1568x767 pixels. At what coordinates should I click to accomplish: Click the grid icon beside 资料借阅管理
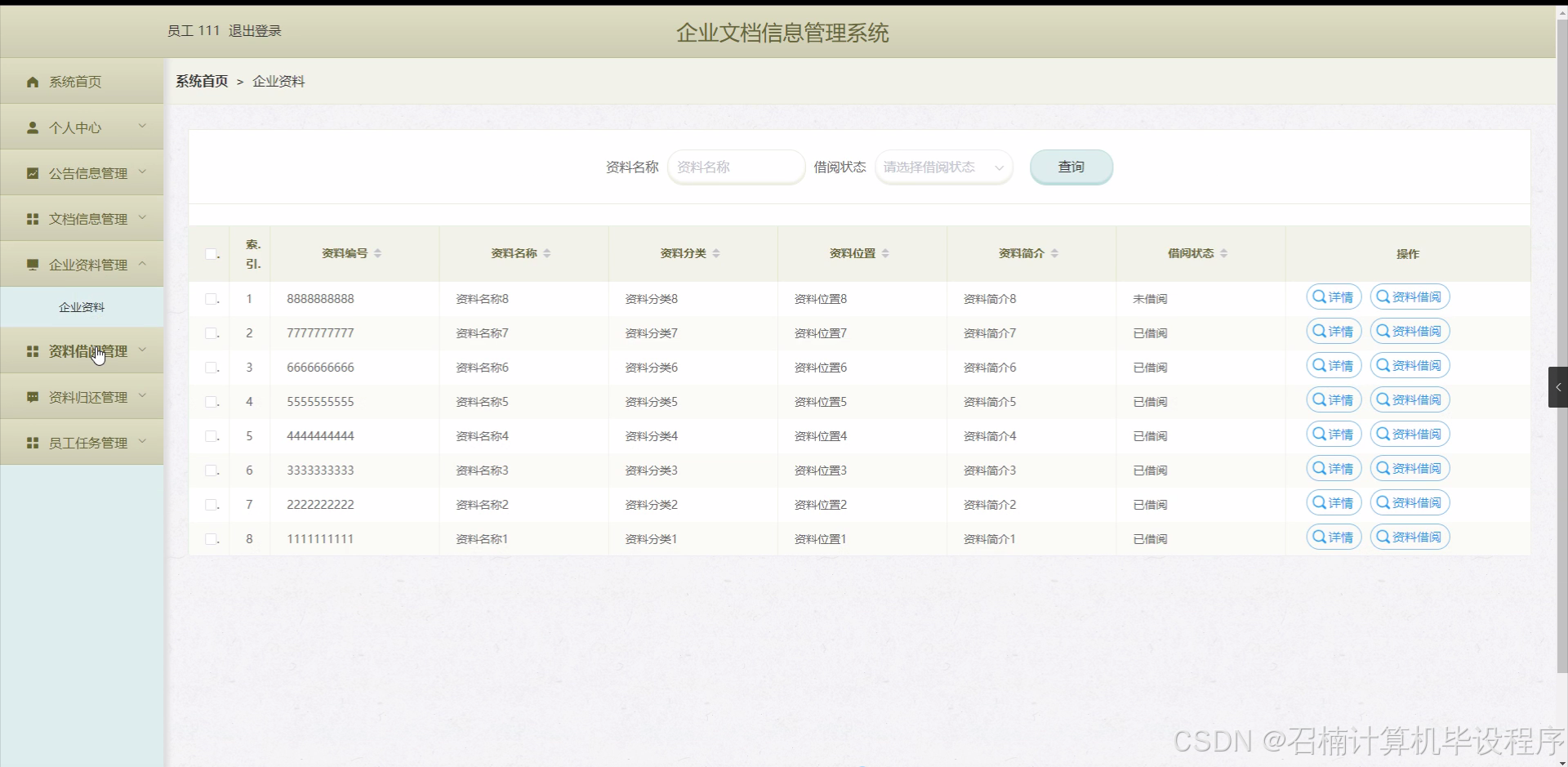[33, 351]
